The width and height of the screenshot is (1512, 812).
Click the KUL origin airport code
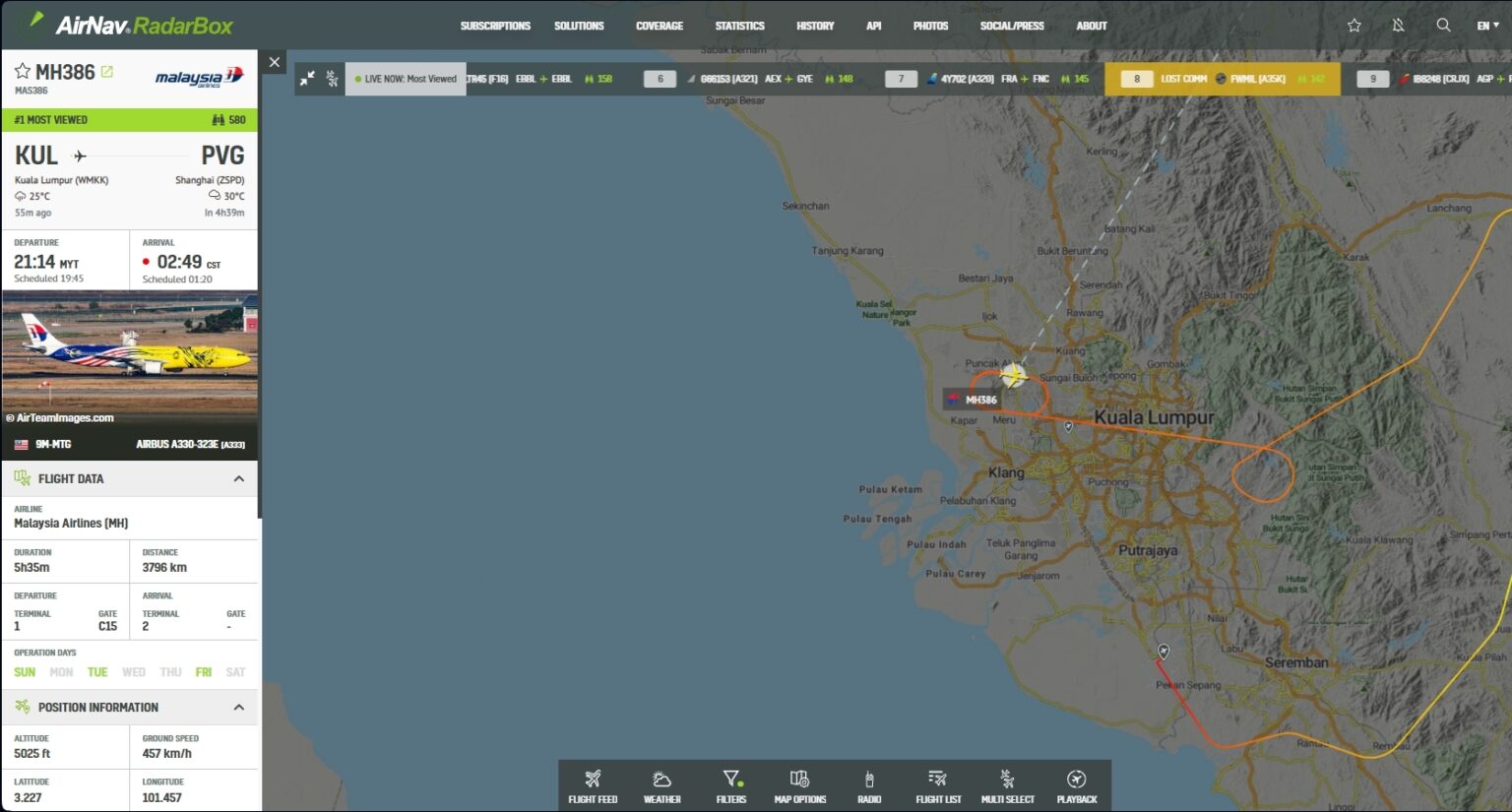(36, 156)
